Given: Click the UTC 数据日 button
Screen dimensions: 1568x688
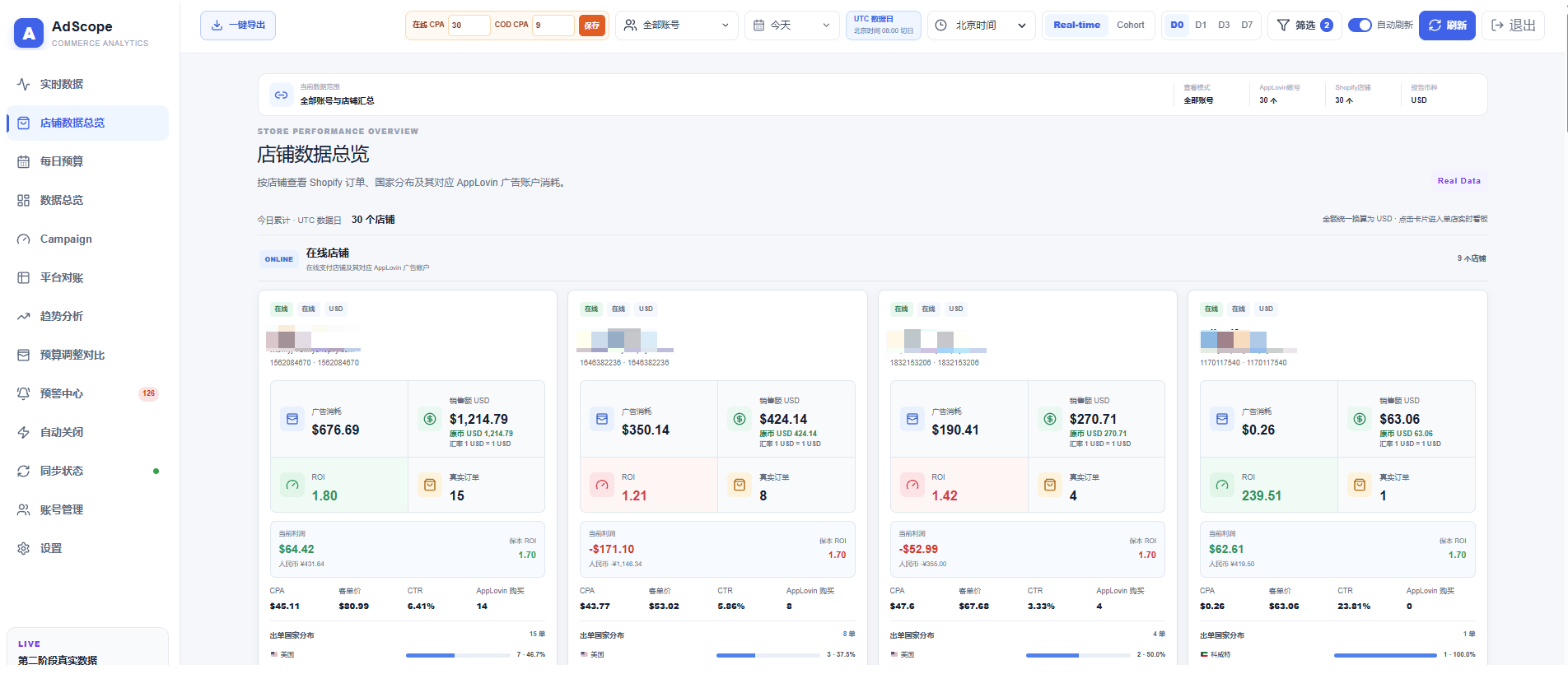Looking at the screenshot, I should pyautogui.click(x=884, y=26).
